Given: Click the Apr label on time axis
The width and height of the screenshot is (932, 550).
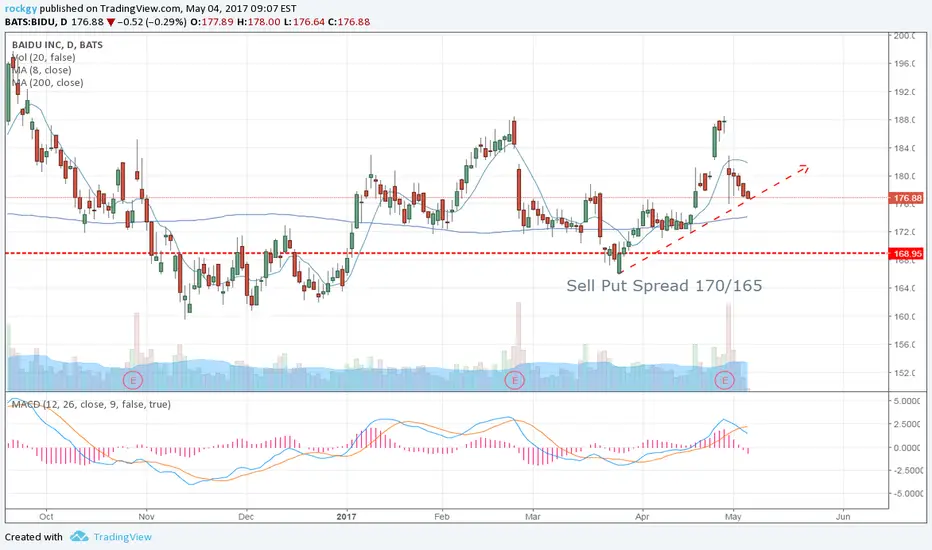Looking at the screenshot, I should pos(642,517).
